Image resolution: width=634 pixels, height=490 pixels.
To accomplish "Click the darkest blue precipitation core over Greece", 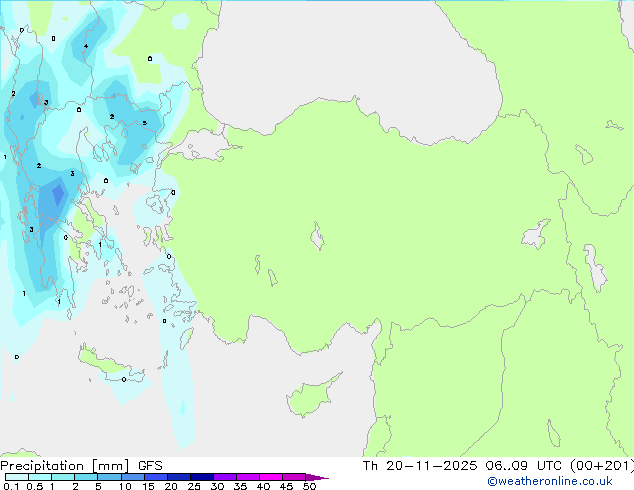I will click(x=57, y=192).
